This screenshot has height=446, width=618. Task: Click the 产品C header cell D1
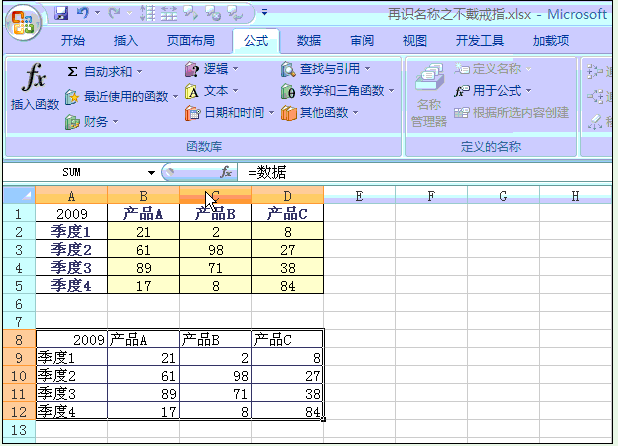[x=287, y=214]
